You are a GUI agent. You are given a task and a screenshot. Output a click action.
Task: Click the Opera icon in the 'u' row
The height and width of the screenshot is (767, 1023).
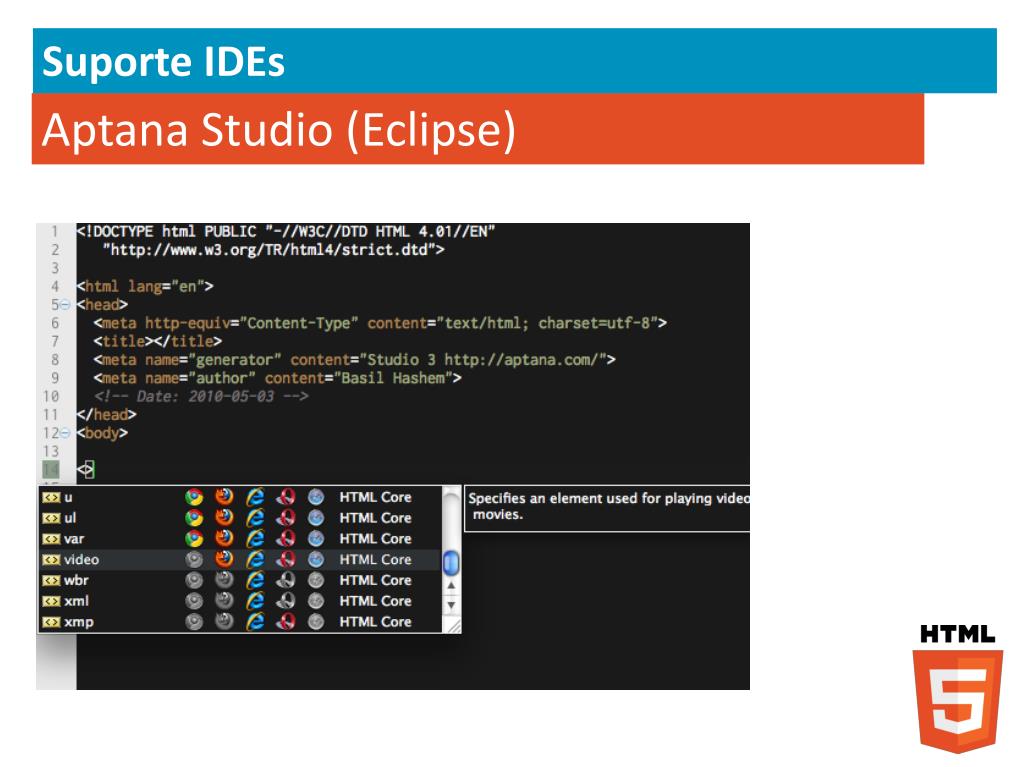click(285, 498)
